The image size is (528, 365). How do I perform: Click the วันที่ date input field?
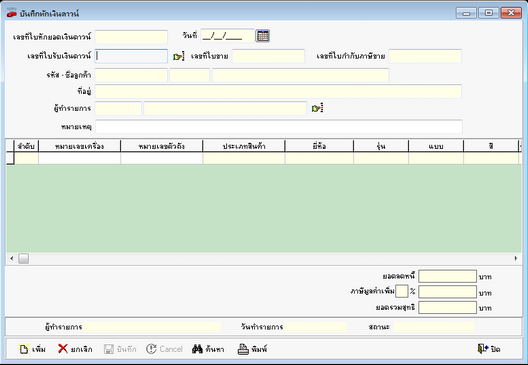click(x=227, y=36)
